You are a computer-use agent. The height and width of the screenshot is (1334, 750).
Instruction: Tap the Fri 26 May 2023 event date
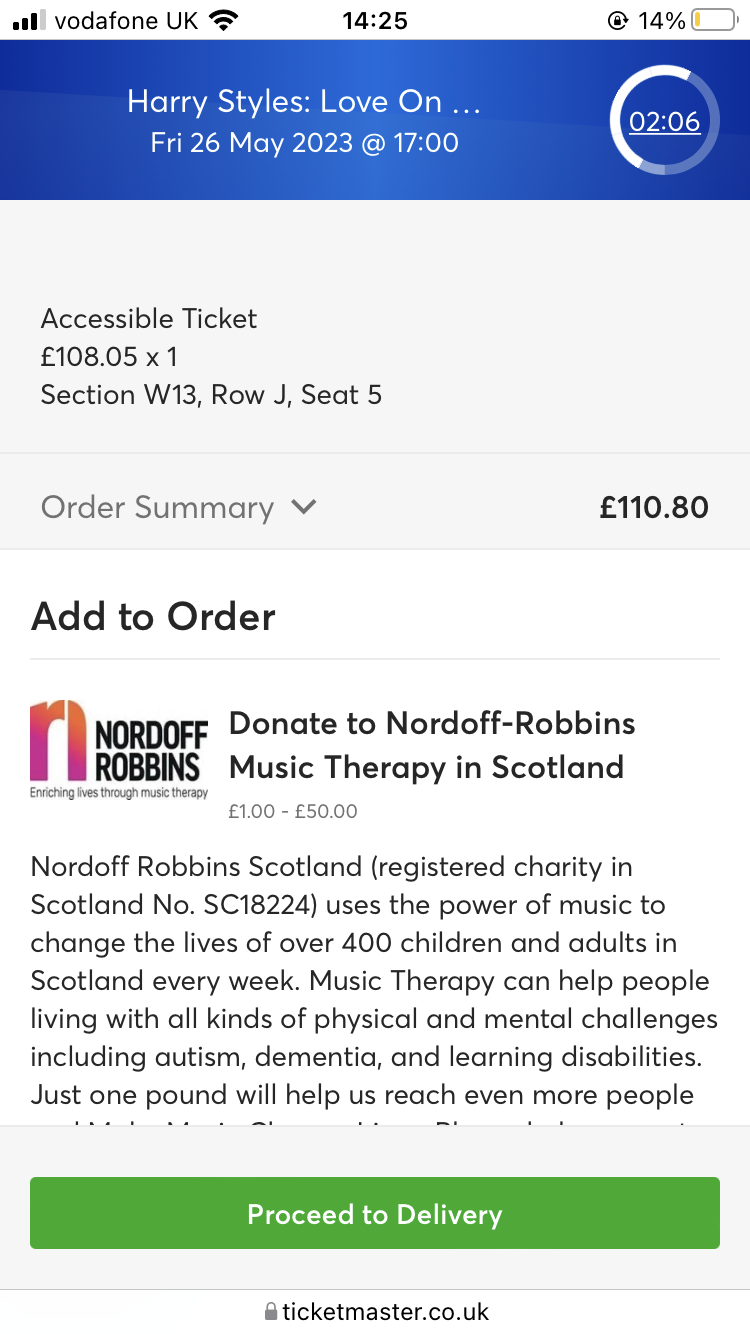304,143
